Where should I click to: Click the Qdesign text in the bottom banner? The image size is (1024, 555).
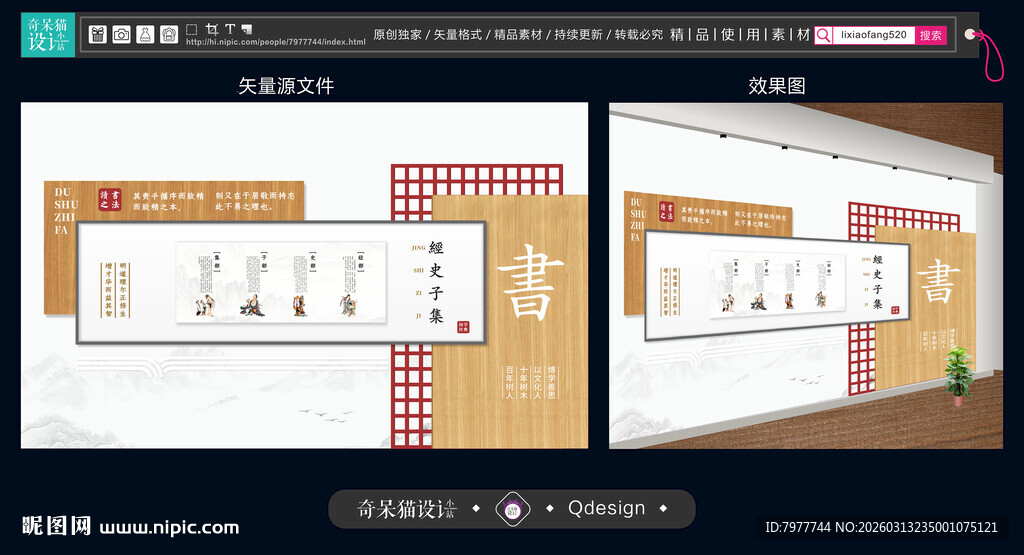607,508
